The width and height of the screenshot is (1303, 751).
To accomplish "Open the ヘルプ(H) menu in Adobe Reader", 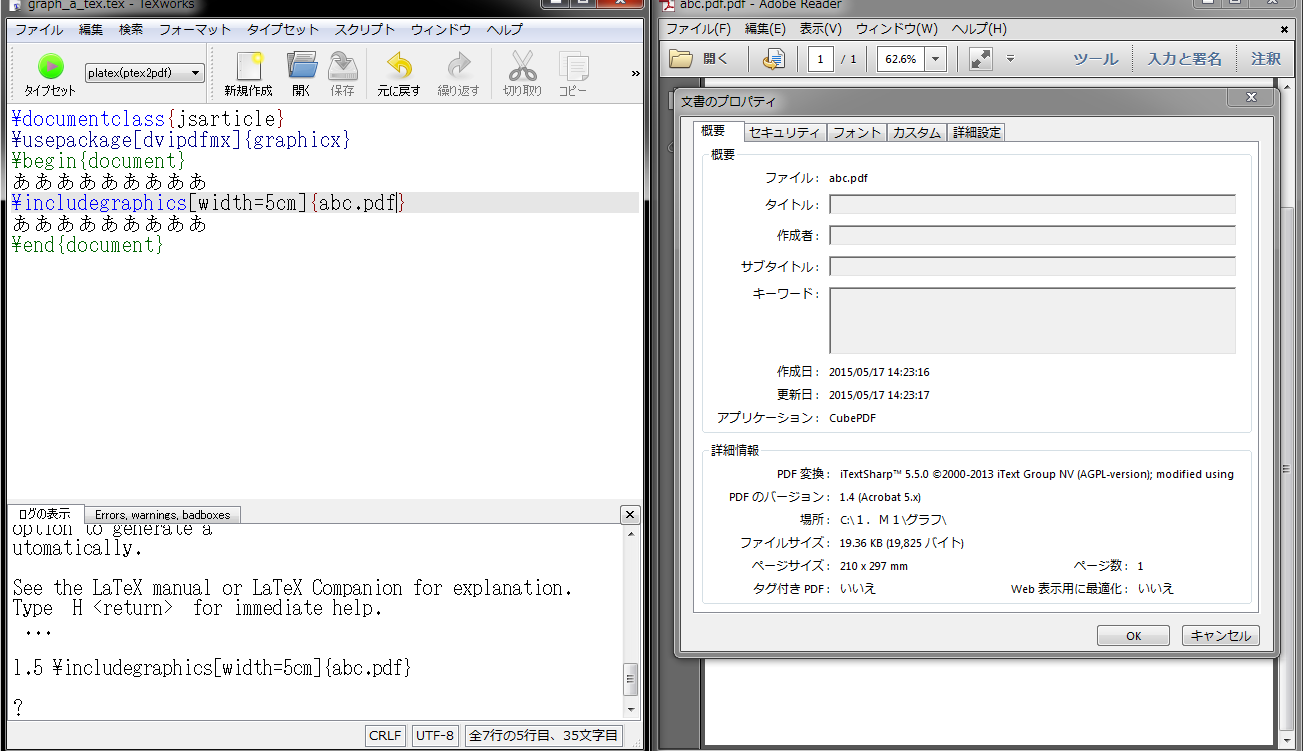I will coord(979,28).
